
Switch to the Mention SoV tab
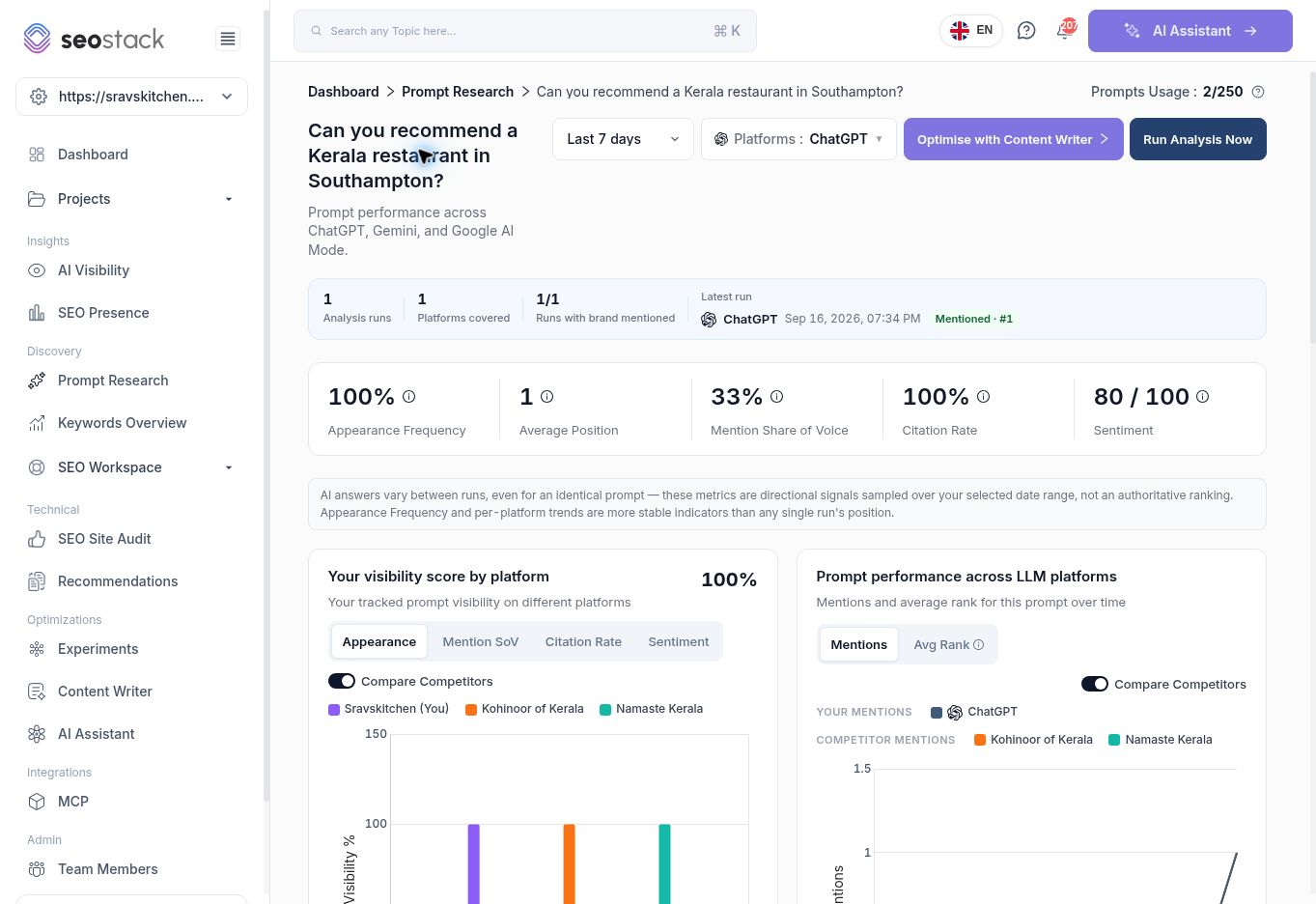[481, 642]
